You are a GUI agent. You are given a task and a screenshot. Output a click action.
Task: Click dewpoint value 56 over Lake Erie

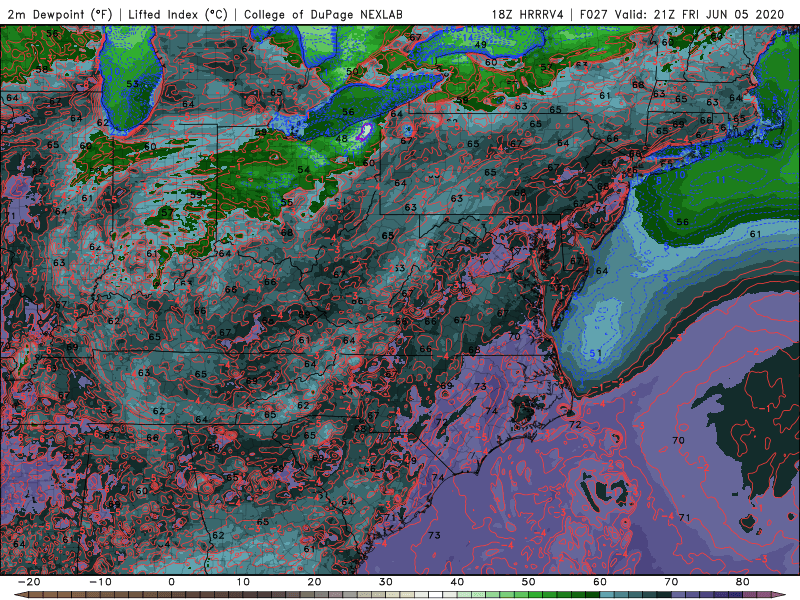tap(348, 112)
